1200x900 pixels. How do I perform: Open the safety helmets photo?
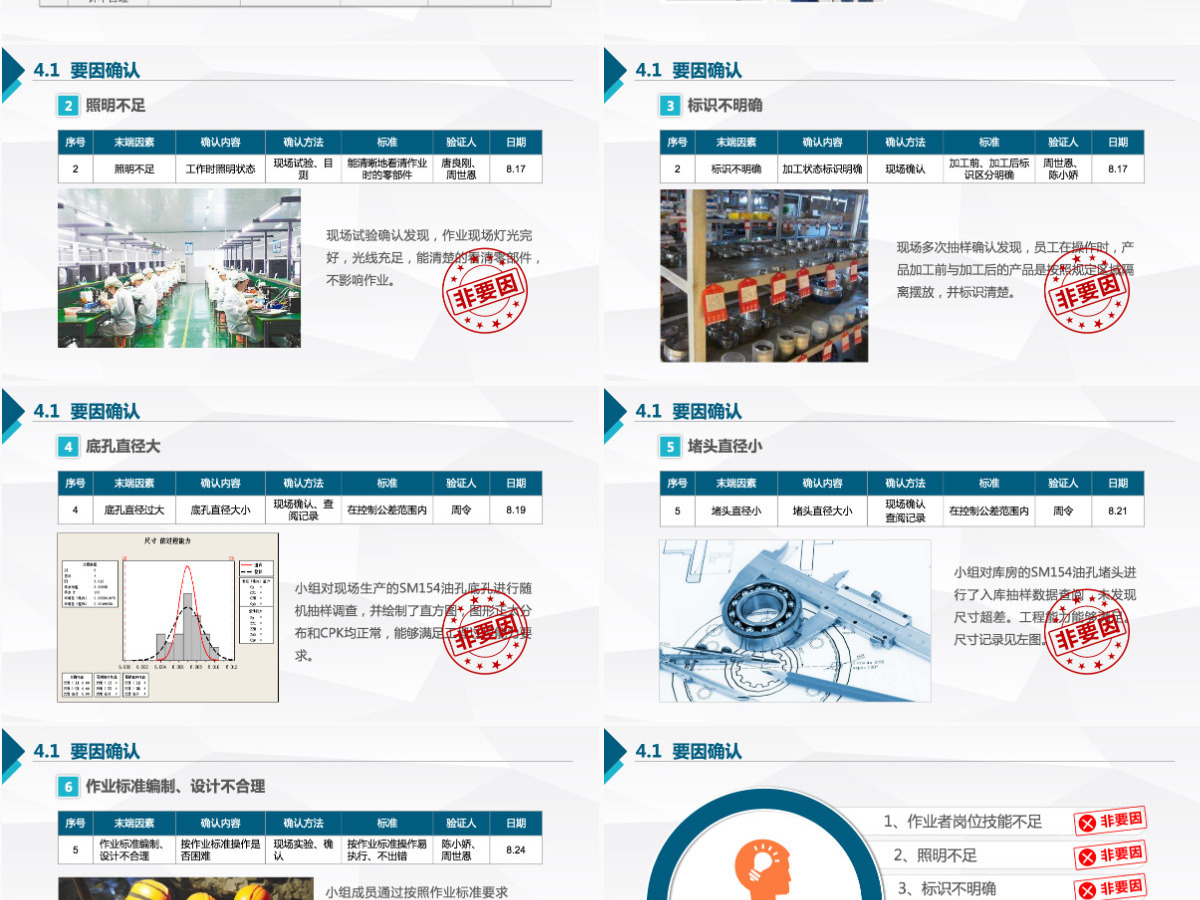point(186,888)
